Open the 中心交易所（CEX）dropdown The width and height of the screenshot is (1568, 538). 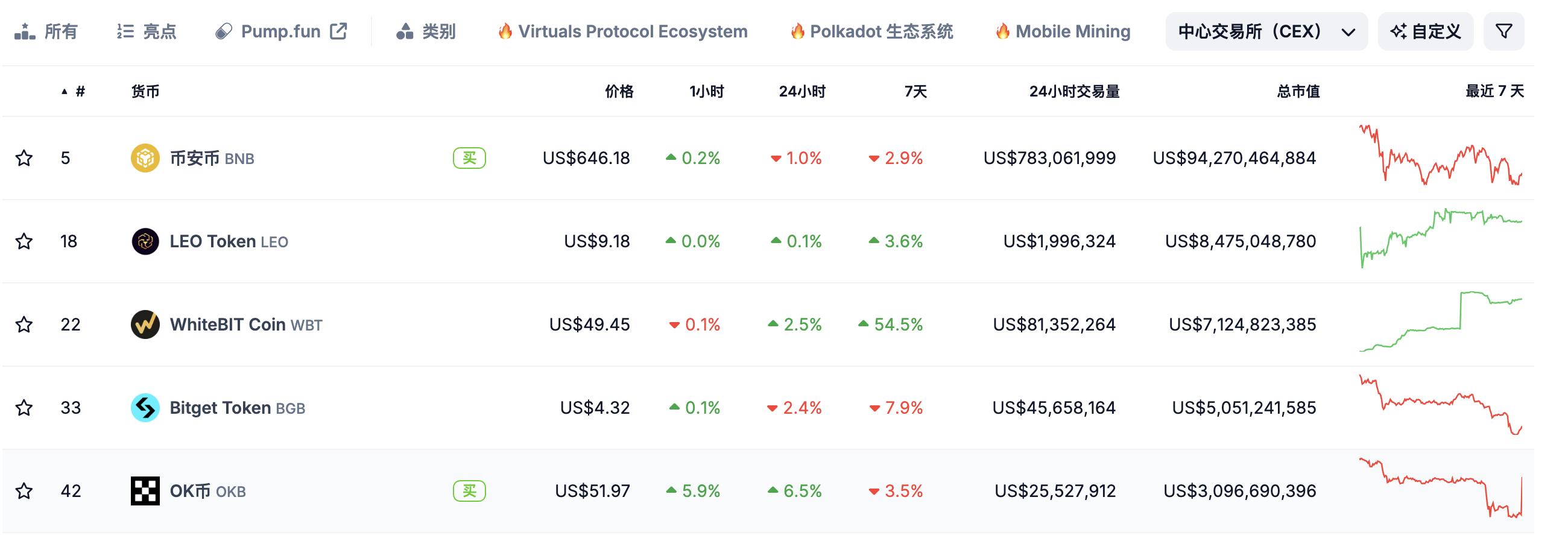1266,30
